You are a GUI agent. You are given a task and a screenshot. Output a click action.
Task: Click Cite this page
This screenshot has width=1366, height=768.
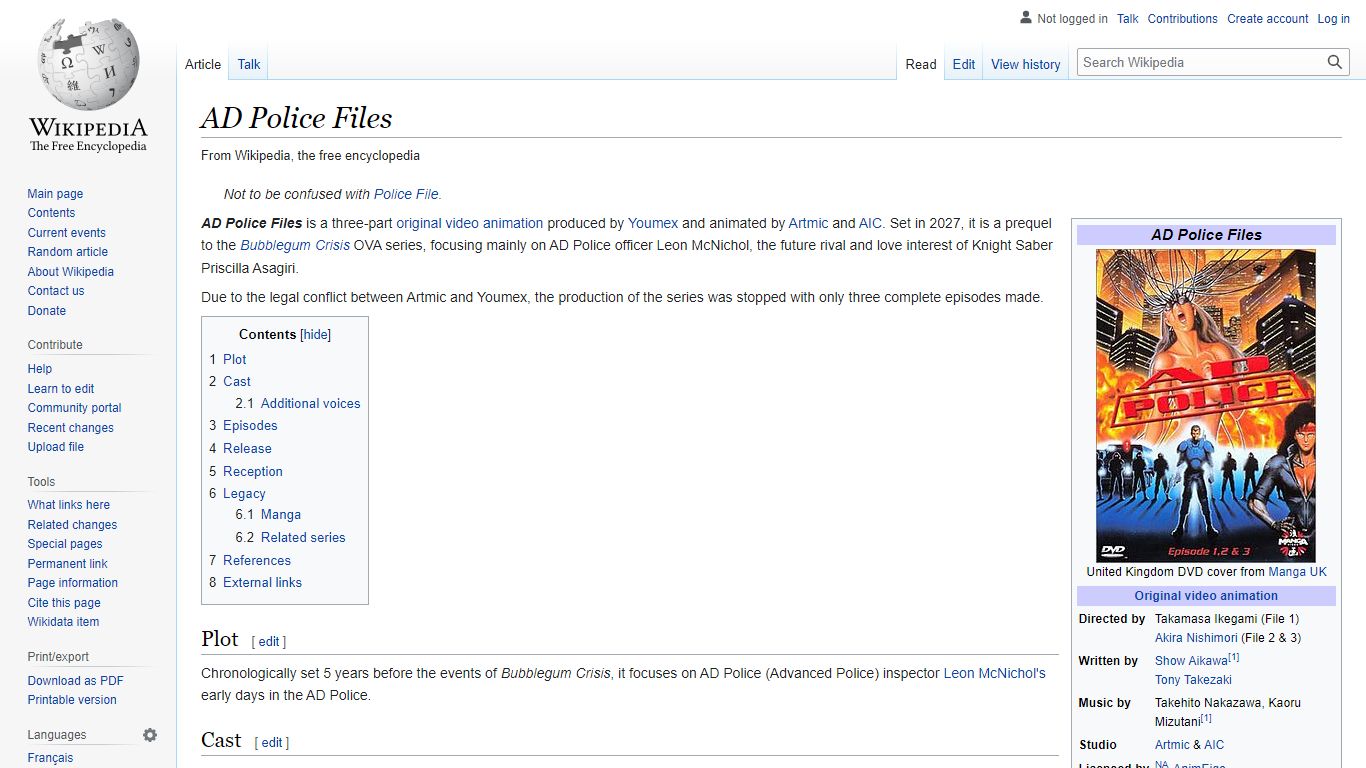point(64,603)
